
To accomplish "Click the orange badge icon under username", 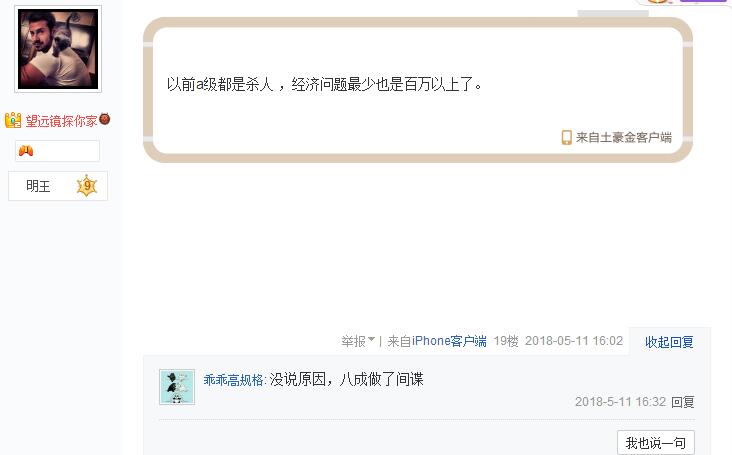I will coord(26,151).
